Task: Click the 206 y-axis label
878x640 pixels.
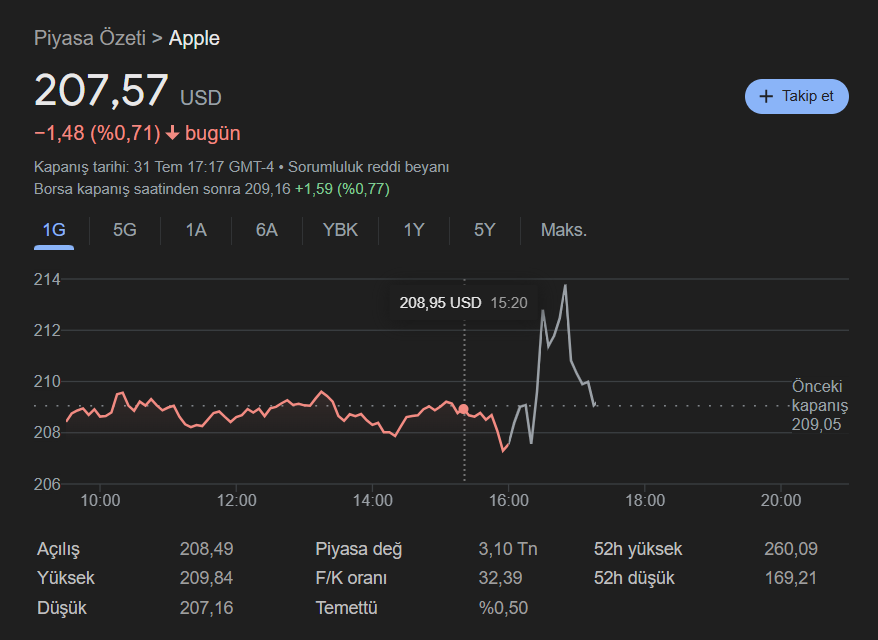Action: point(47,484)
